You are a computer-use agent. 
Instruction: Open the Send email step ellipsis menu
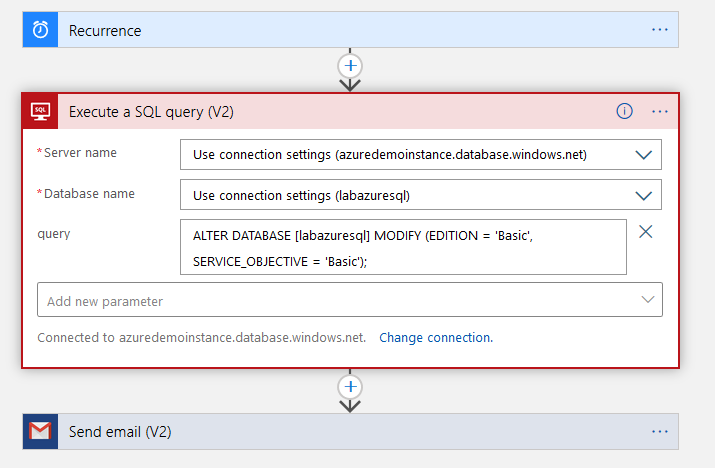tap(660, 432)
